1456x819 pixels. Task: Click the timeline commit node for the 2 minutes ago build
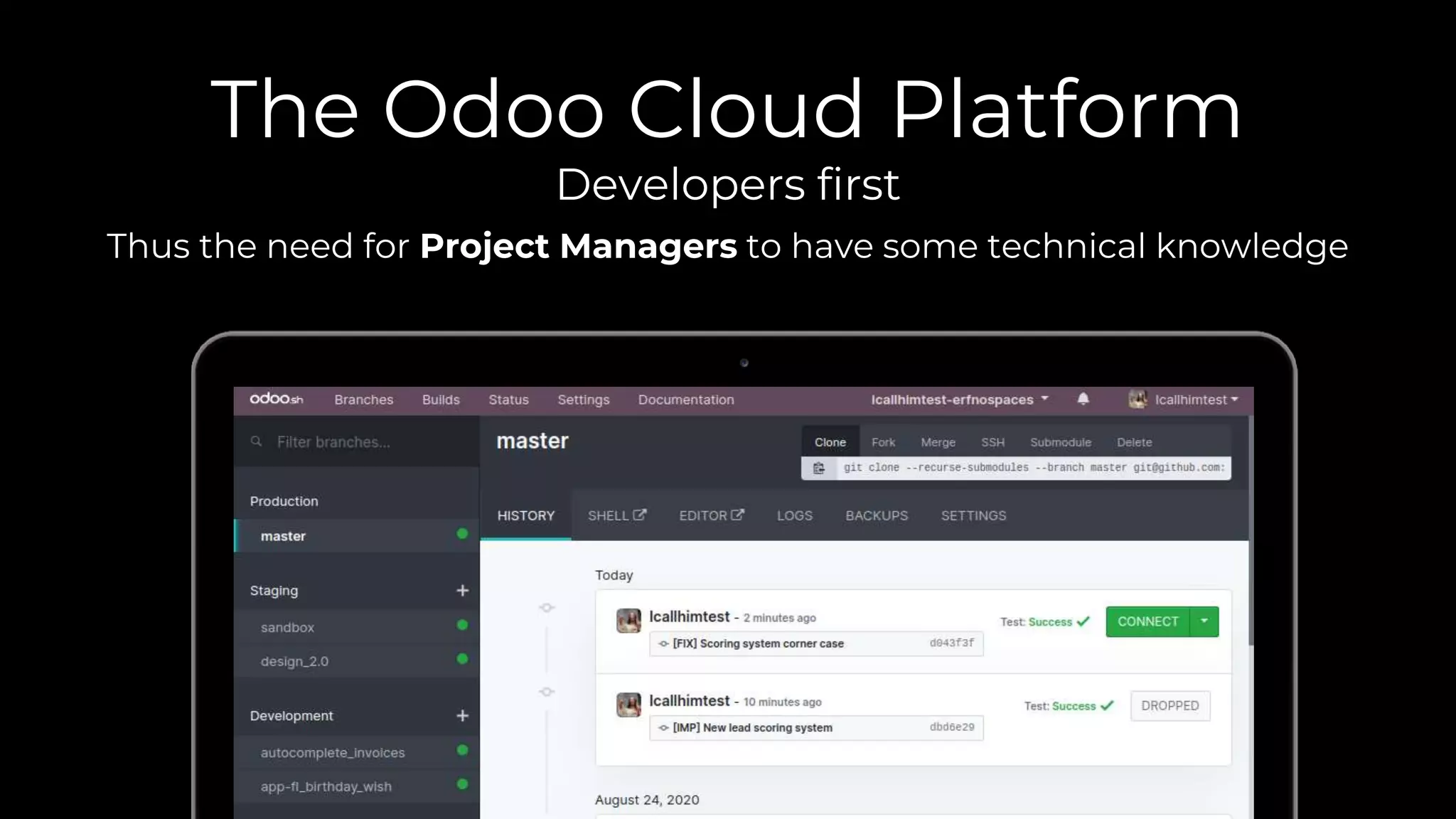pos(547,608)
